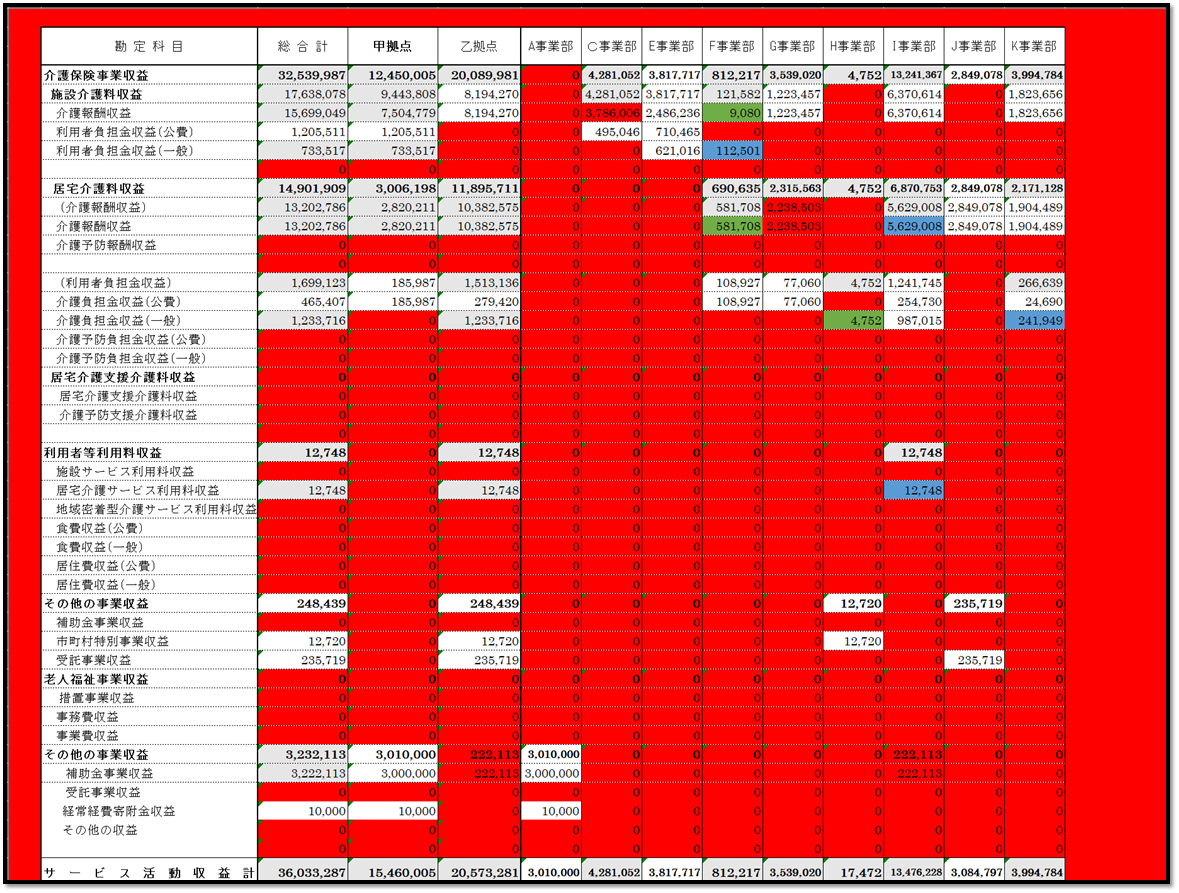Select the cell with value 32,539,987
Viewport: 1179px width, 893px height.
(303, 75)
